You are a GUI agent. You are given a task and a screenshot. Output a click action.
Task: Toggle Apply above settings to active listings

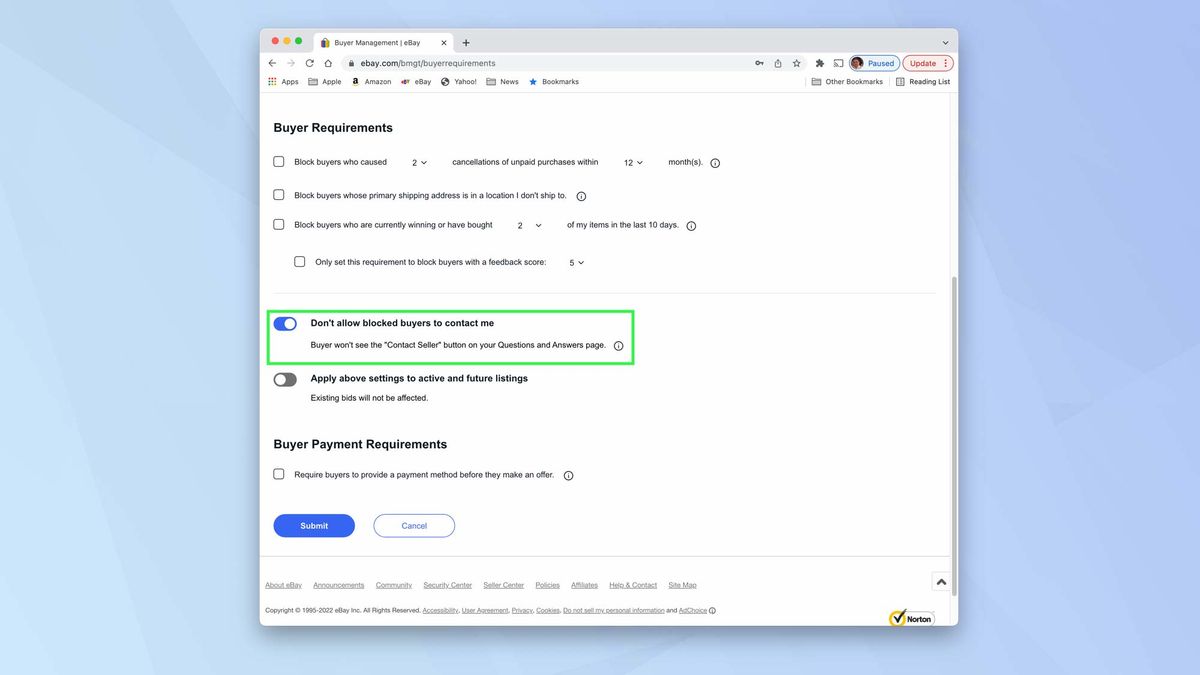[x=285, y=380]
